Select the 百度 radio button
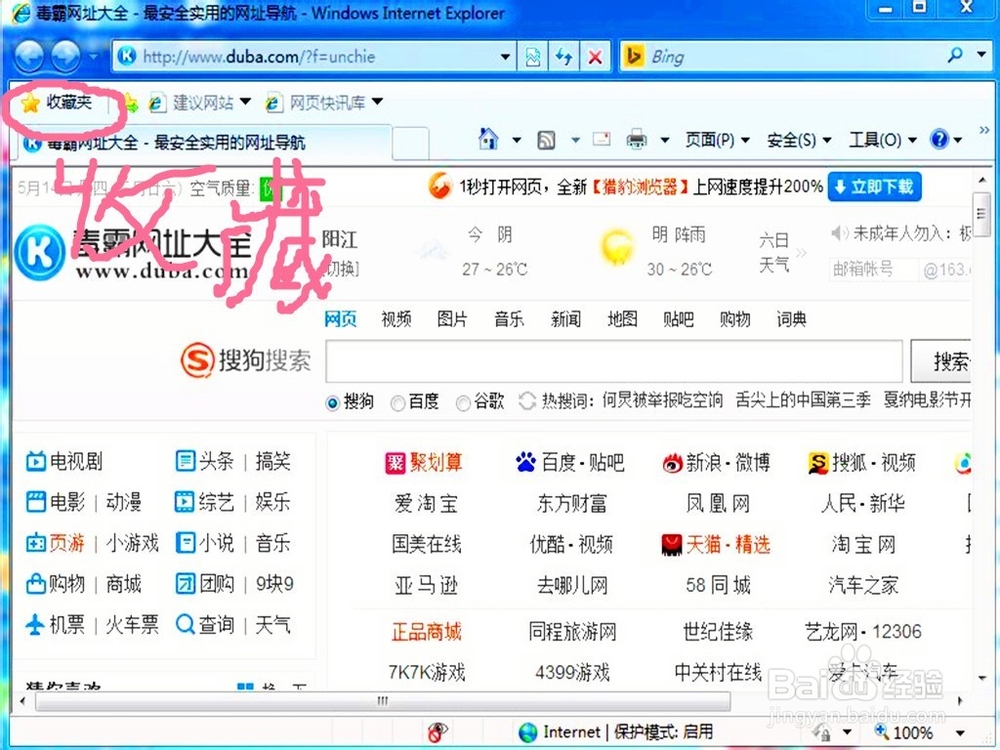The height and width of the screenshot is (750, 1000). click(397, 403)
